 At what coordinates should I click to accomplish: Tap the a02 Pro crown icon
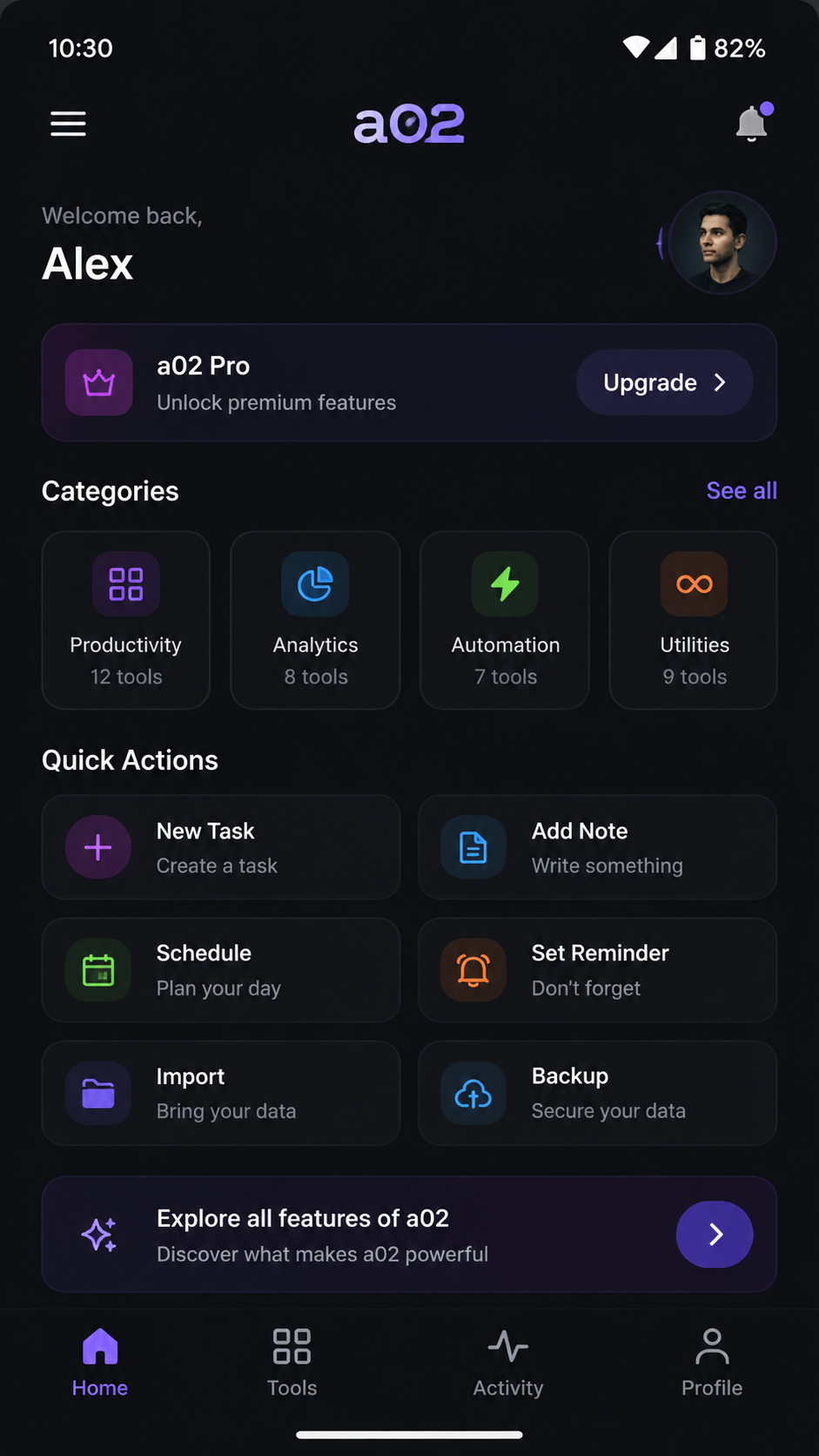pos(99,382)
